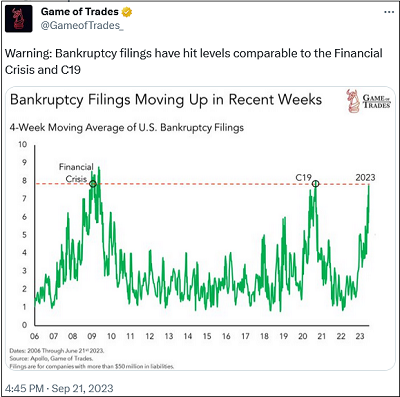Click the chart title Bankruptcy Filings Moving Up
Image resolution: width=400 pixels, height=397 pixels.
pyautogui.click(x=166, y=100)
